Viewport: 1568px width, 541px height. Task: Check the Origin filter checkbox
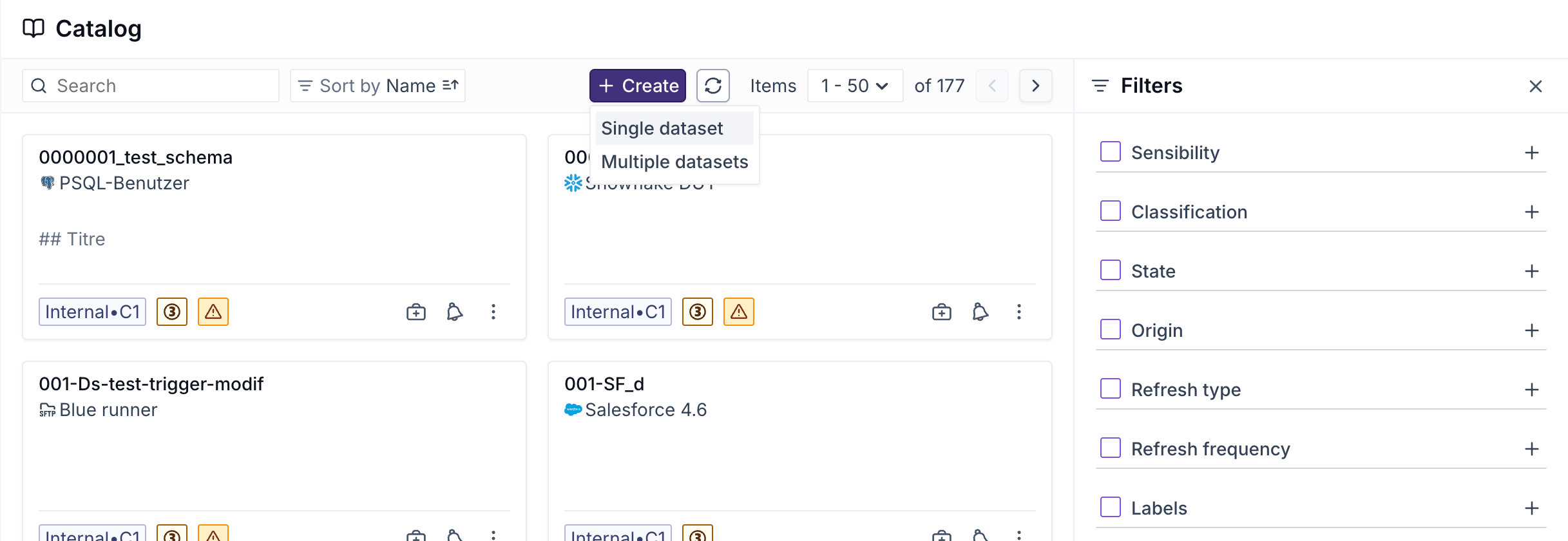tap(1111, 330)
